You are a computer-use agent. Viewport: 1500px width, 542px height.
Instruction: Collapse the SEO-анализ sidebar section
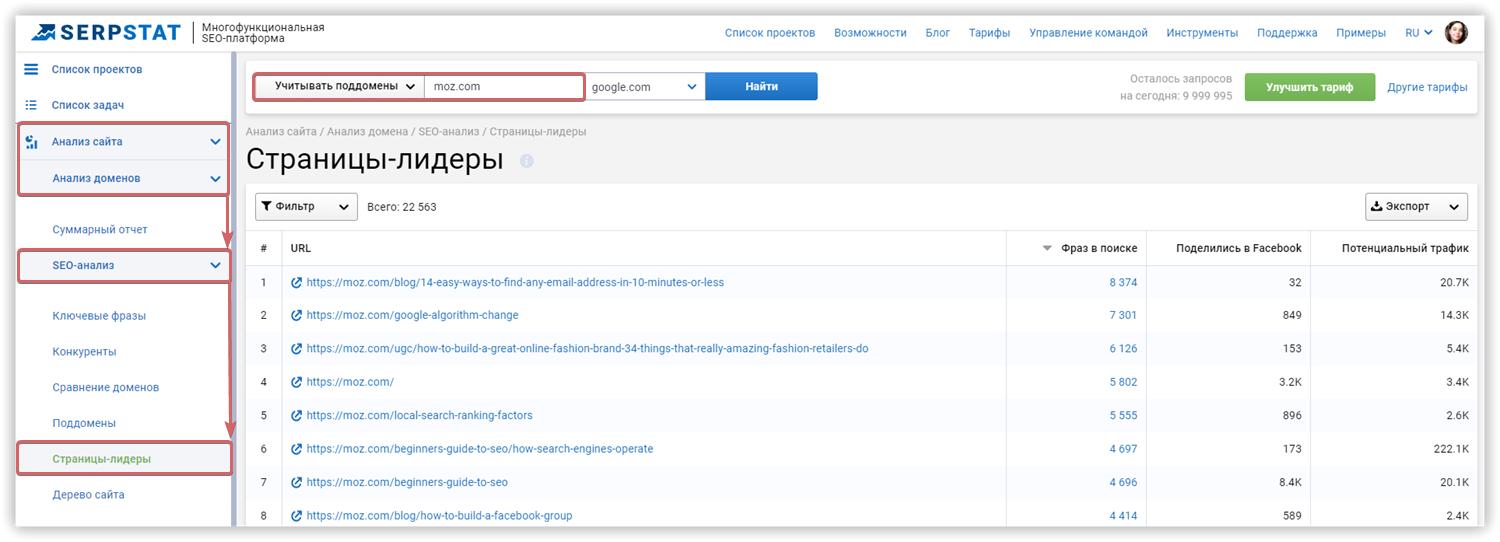215,266
